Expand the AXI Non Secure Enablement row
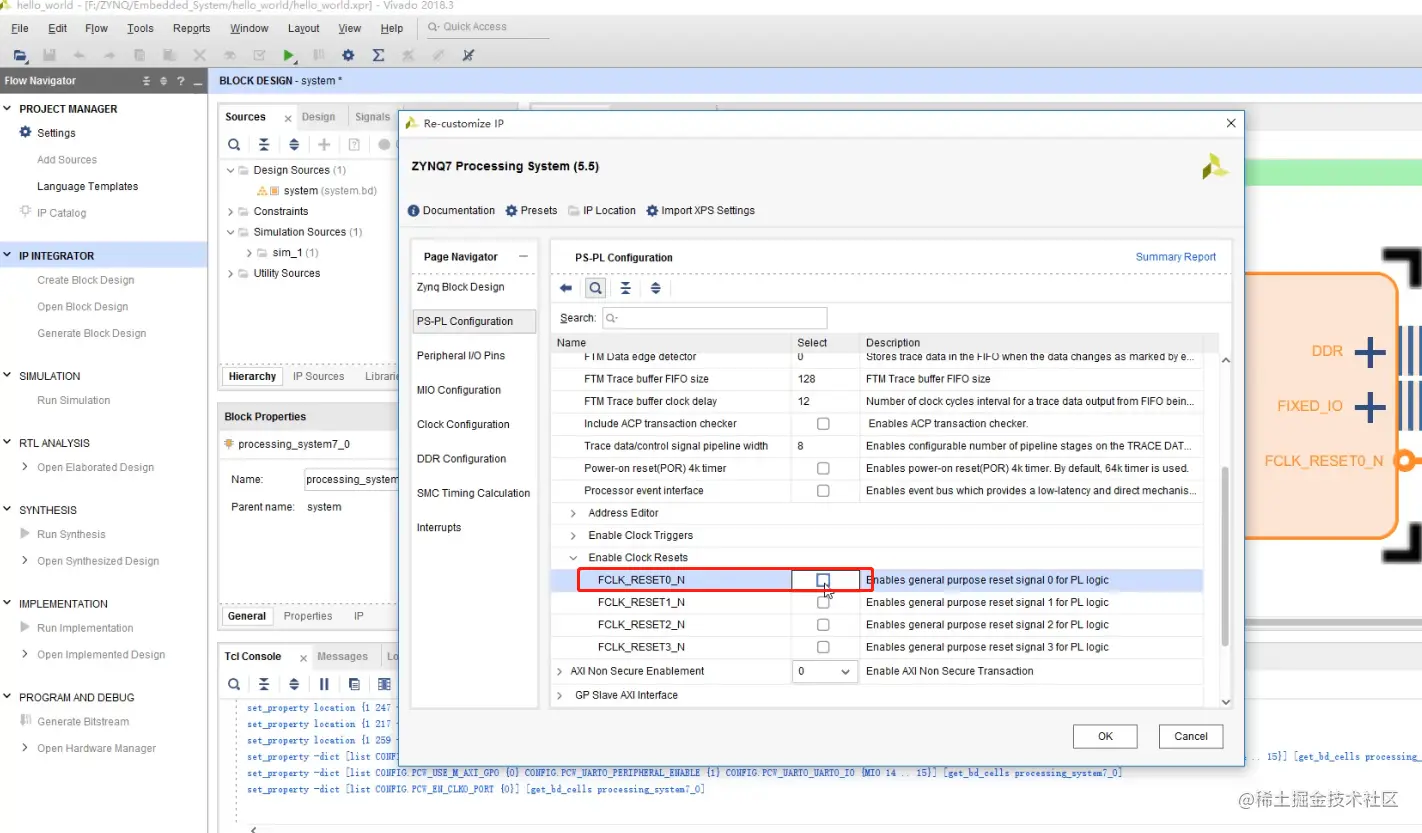The image size is (1422, 833). click(560, 671)
